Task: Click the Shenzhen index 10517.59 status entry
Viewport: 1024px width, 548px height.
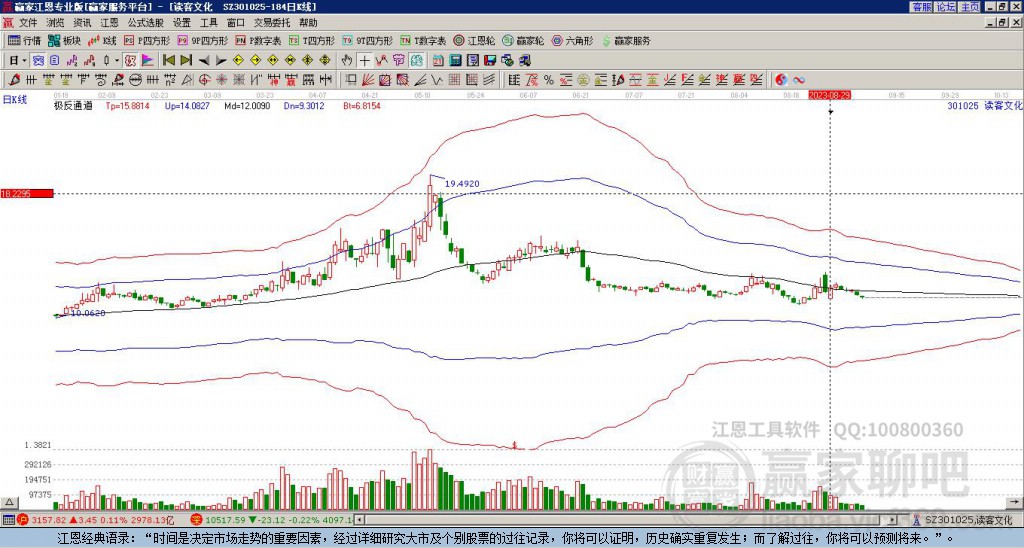Action: [x=271, y=520]
